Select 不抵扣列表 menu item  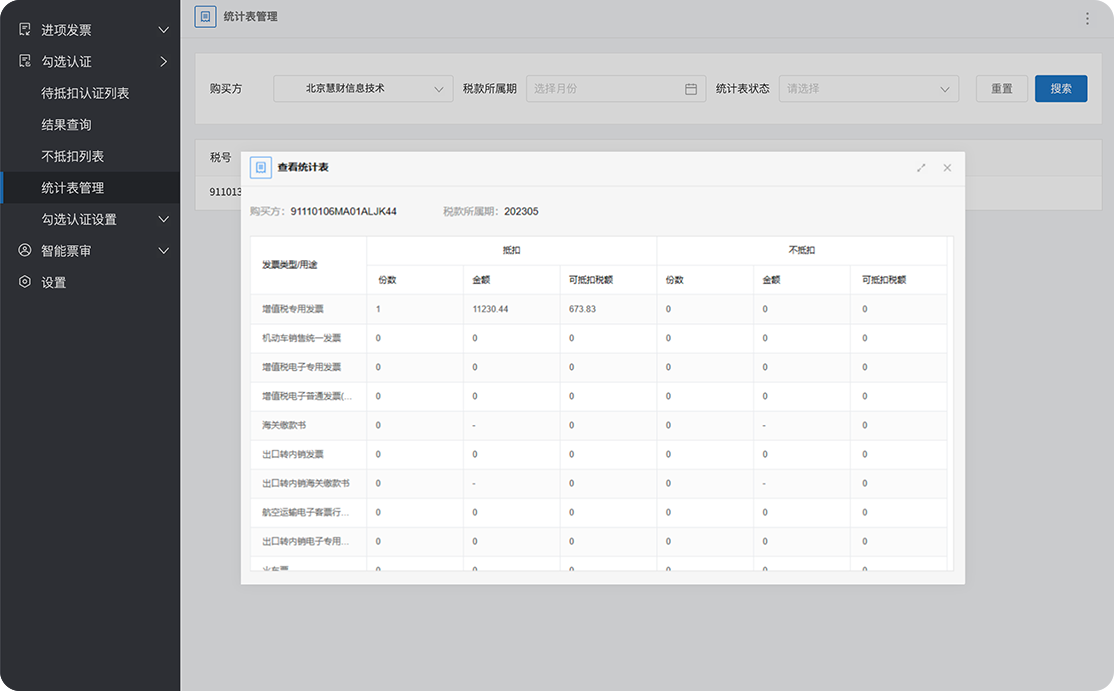[72, 156]
